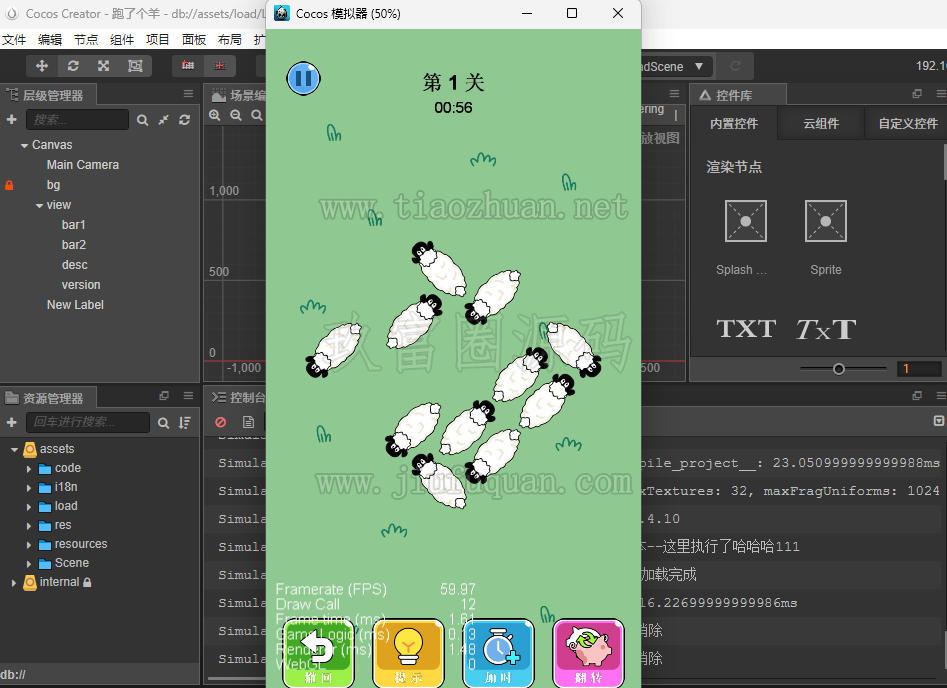Pop out the widget library panel
The height and width of the screenshot is (688, 947).
[x=917, y=94]
